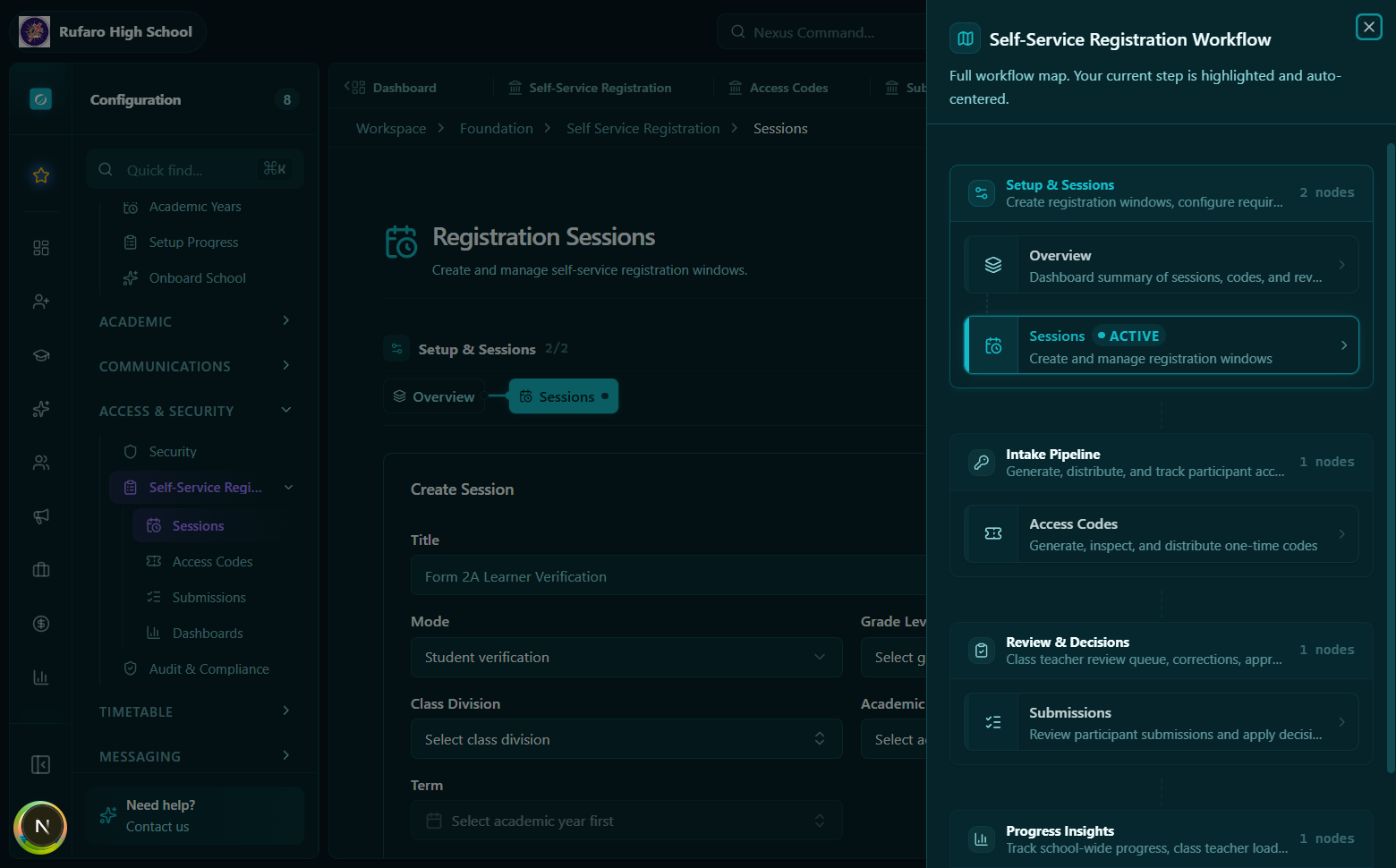Click the teal app logo icon above the star
This screenshot has height=868, width=1396.
point(40,98)
